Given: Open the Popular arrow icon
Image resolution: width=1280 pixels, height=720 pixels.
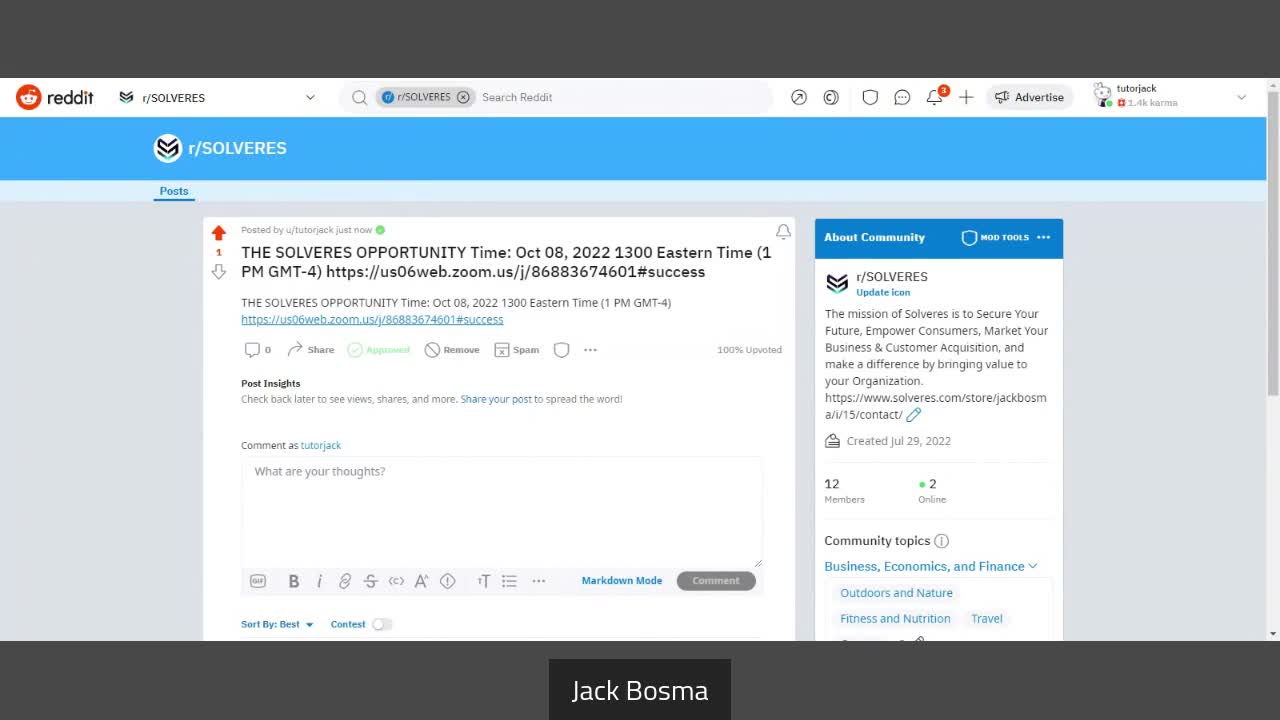Looking at the screenshot, I should pos(799,97).
